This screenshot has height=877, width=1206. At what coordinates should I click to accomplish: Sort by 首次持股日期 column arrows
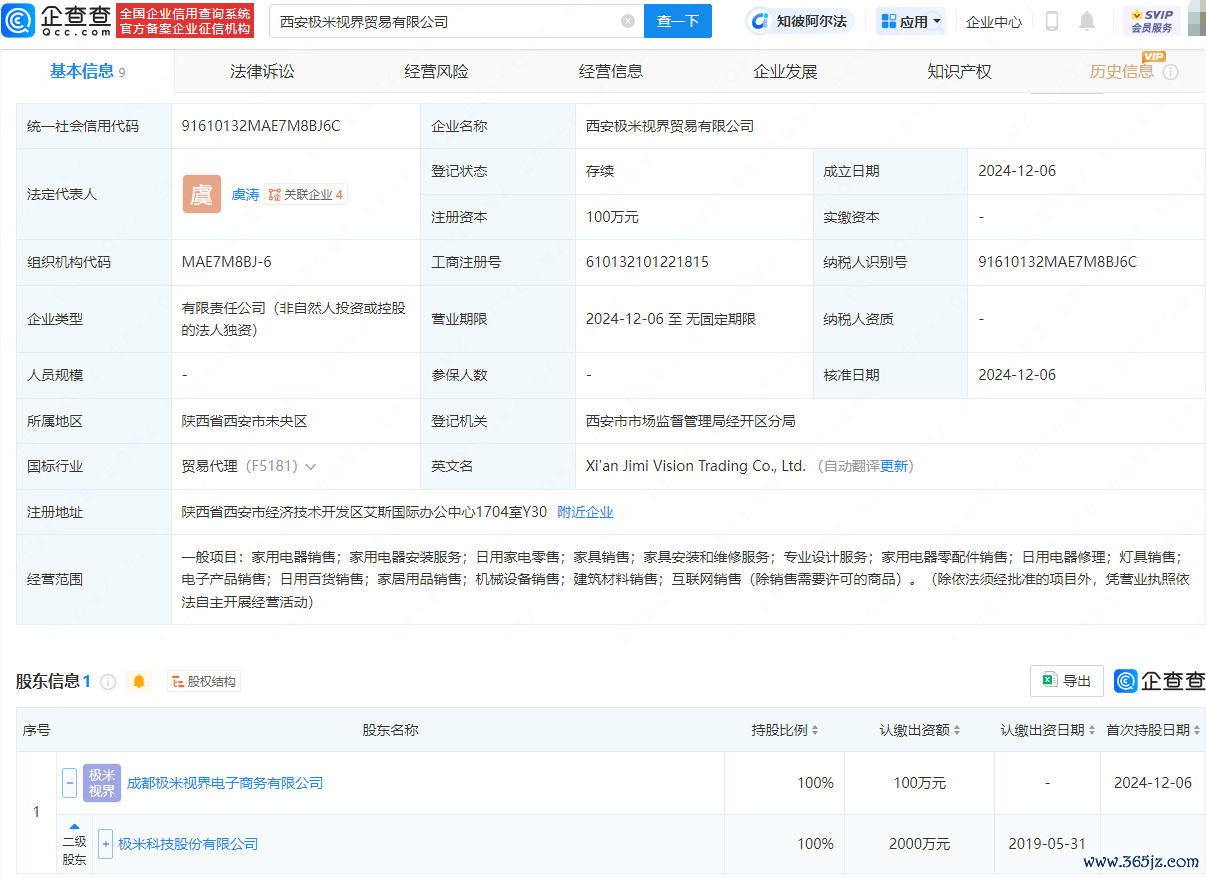[1197, 731]
